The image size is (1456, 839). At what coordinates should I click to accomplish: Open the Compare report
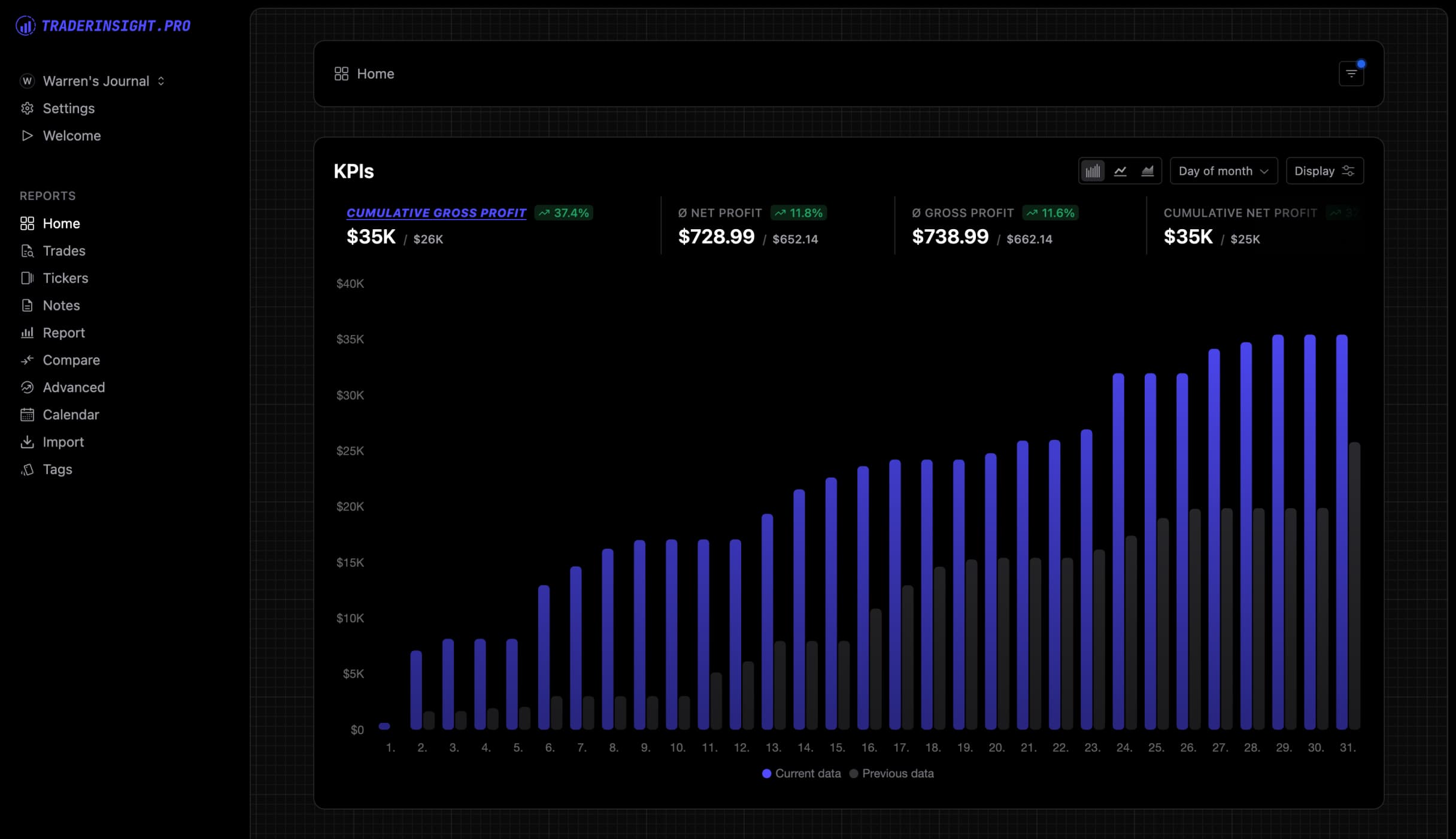[71, 360]
